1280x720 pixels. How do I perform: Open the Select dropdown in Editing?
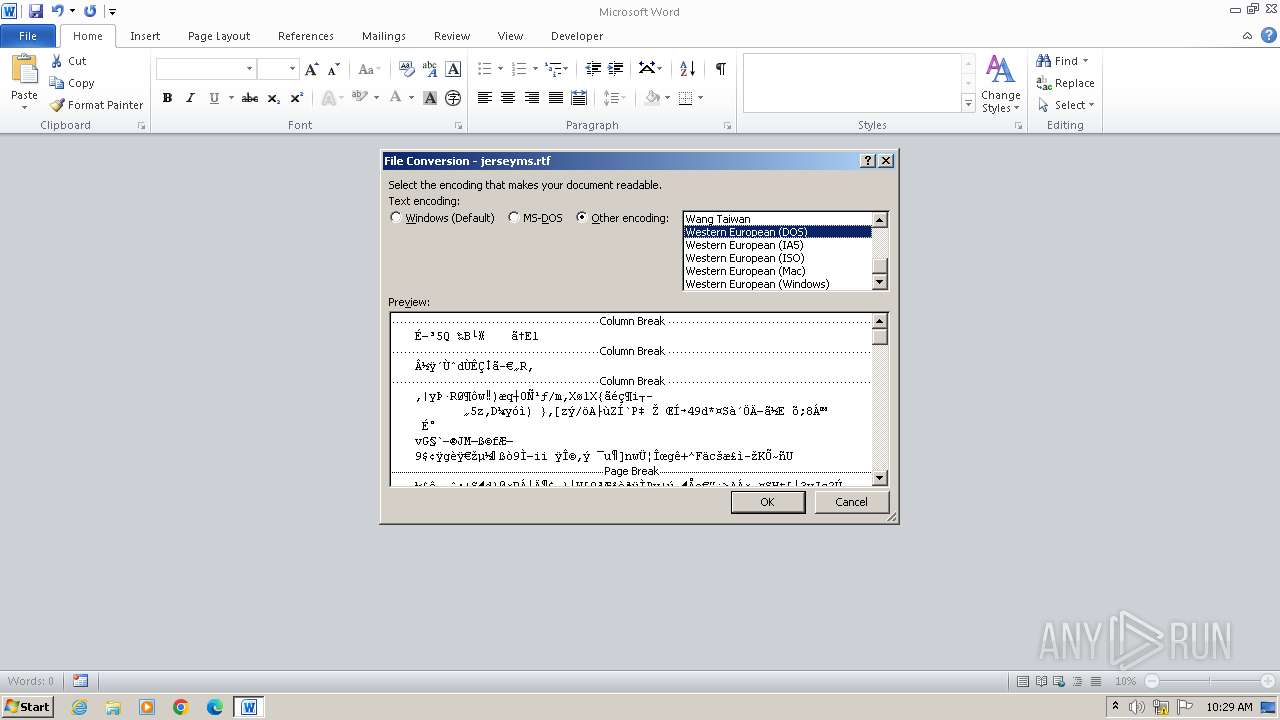(1066, 105)
